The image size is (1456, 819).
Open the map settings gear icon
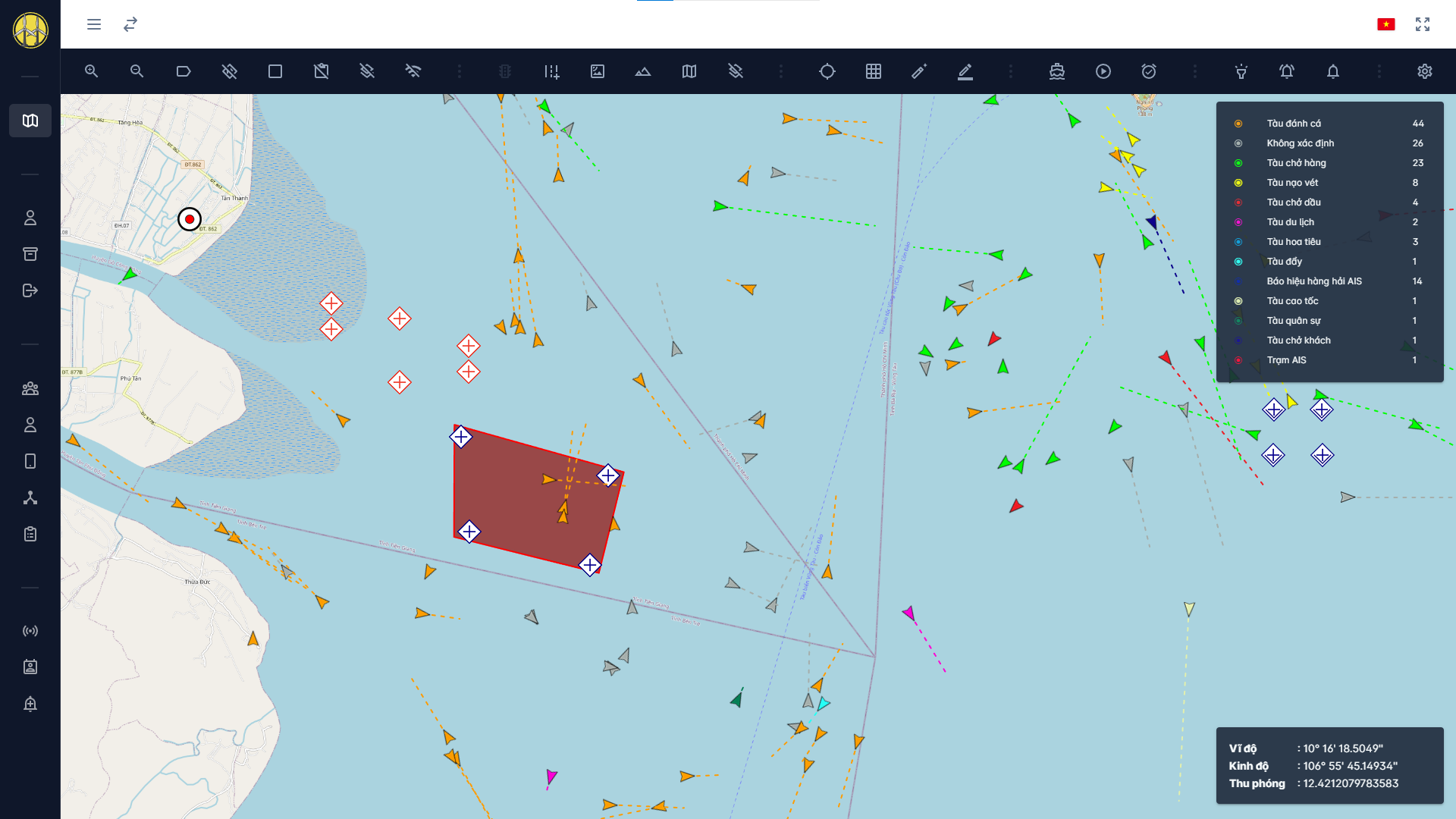(x=1425, y=71)
